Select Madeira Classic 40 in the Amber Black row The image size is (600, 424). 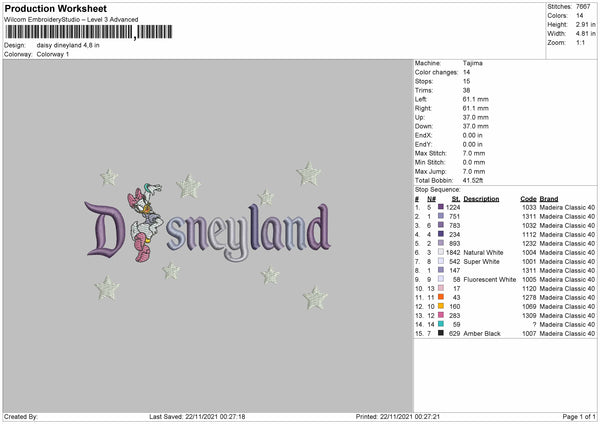[567, 333]
